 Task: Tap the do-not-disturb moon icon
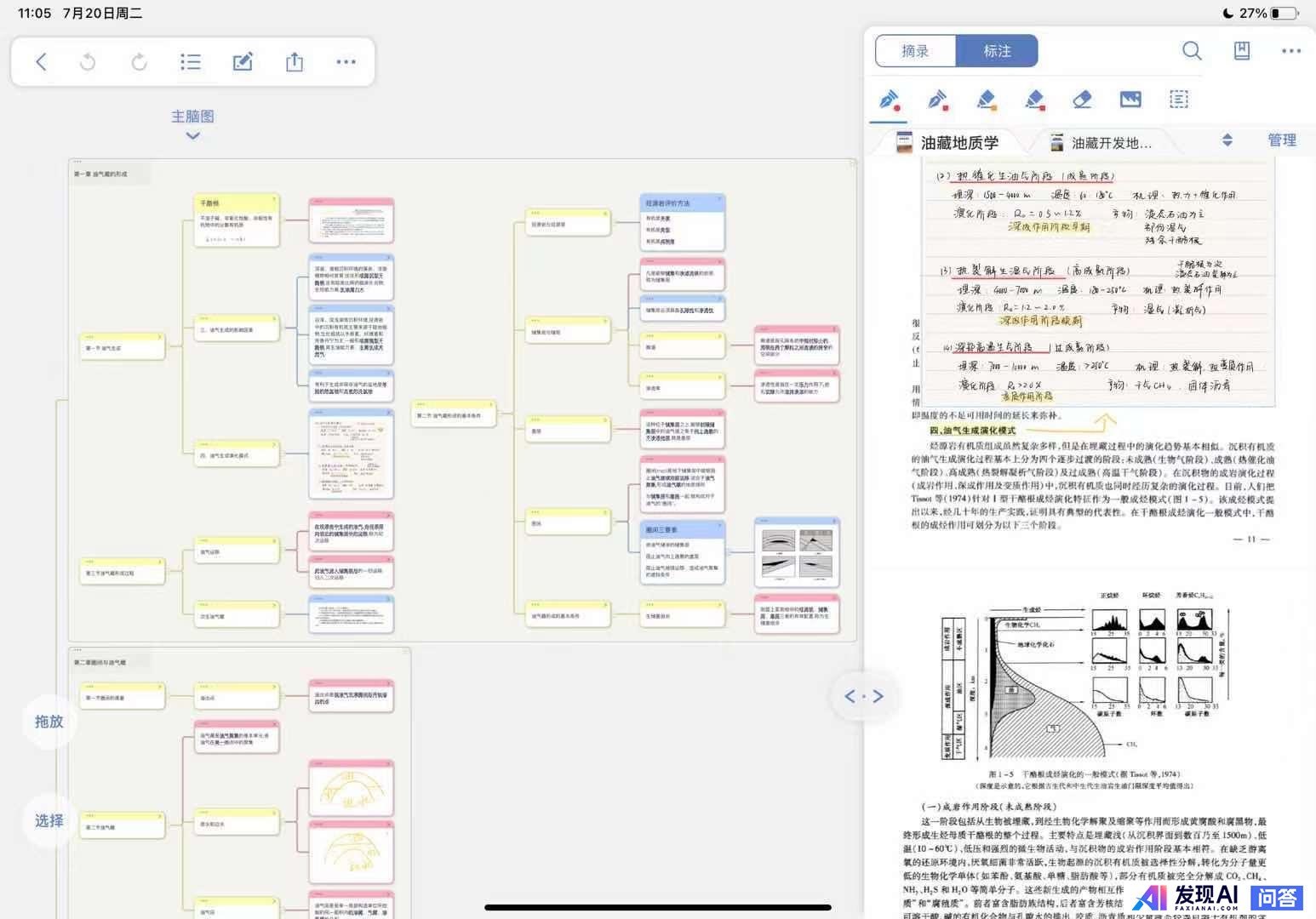coord(1227,13)
